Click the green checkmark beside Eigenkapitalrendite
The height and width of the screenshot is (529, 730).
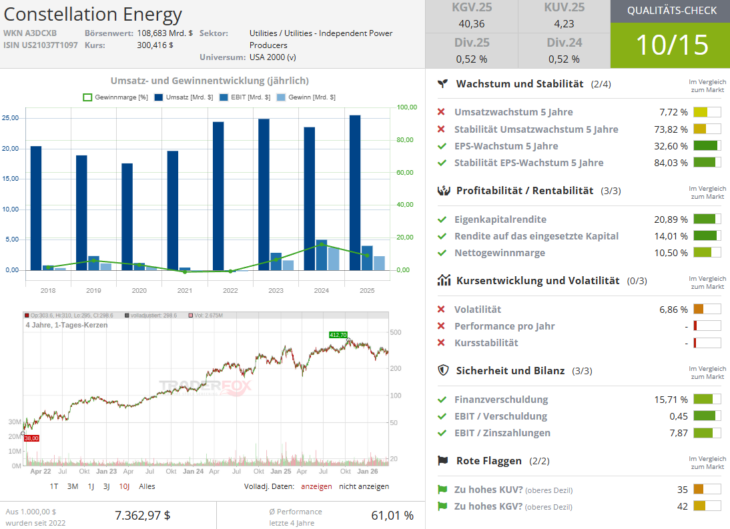pos(442,219)
